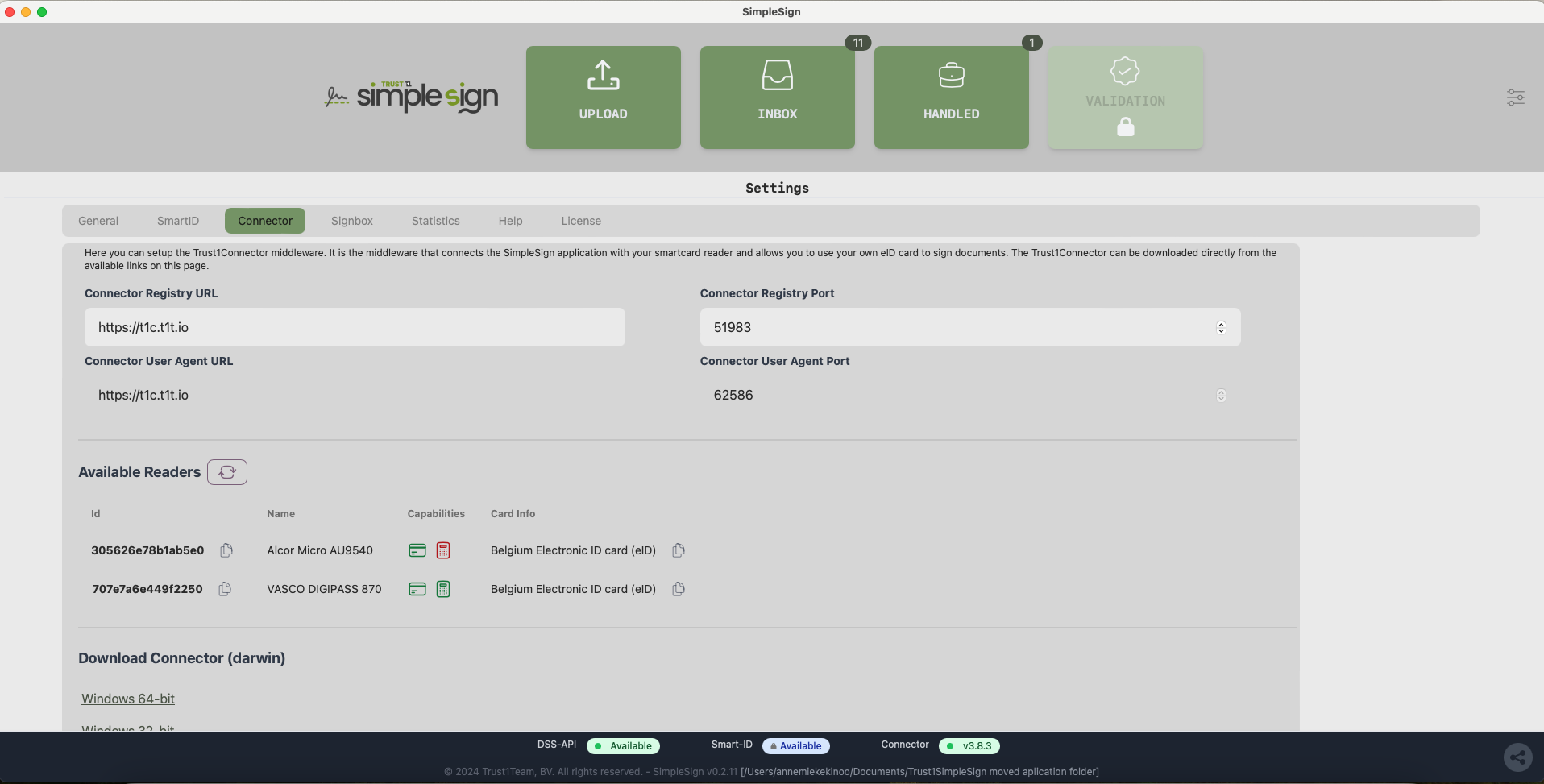Select the Connector tab
The height and width of the screenshot is (784, 1544).
(x=265, y=221)
